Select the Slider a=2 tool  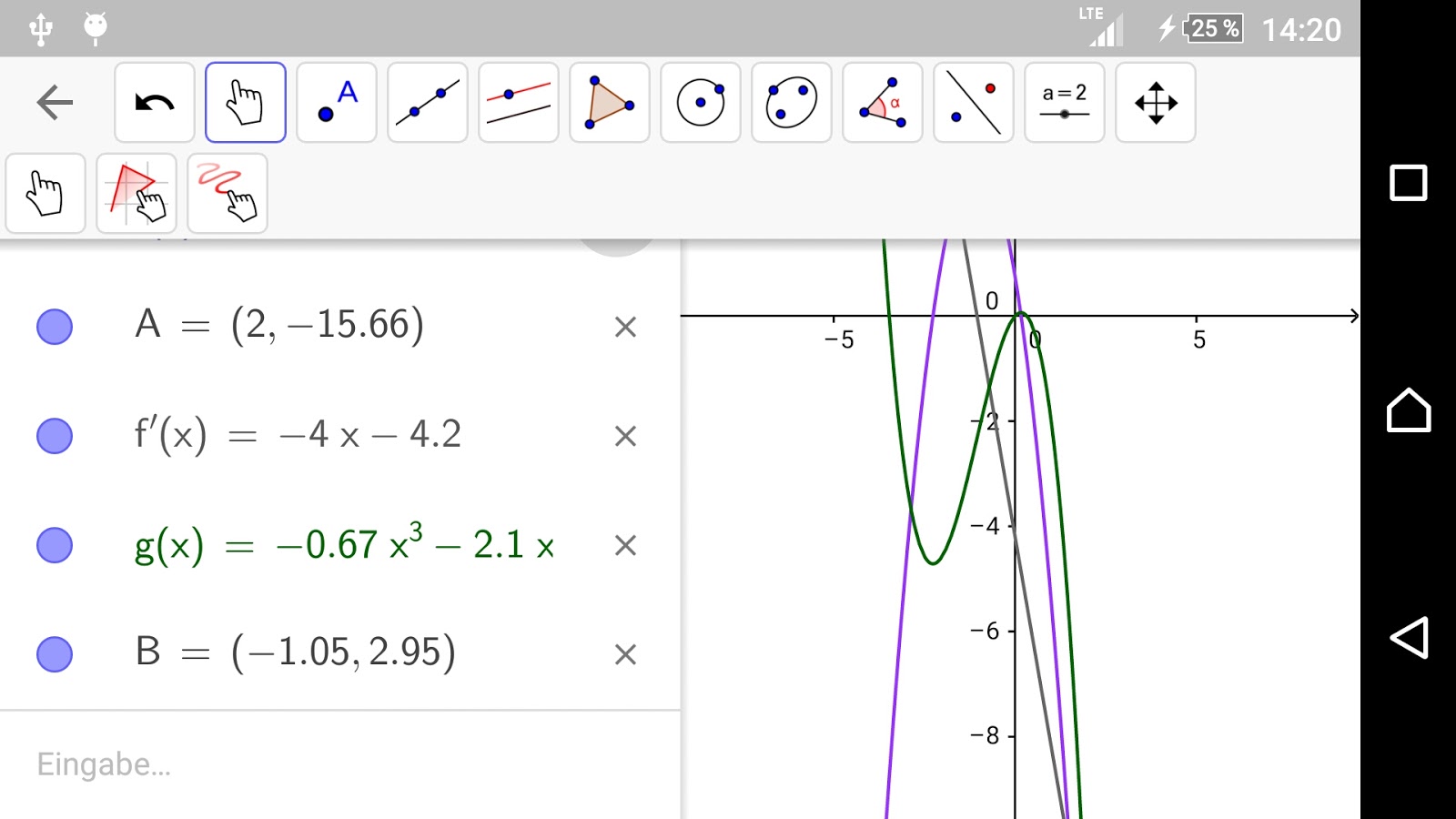tap(1065, 103)
